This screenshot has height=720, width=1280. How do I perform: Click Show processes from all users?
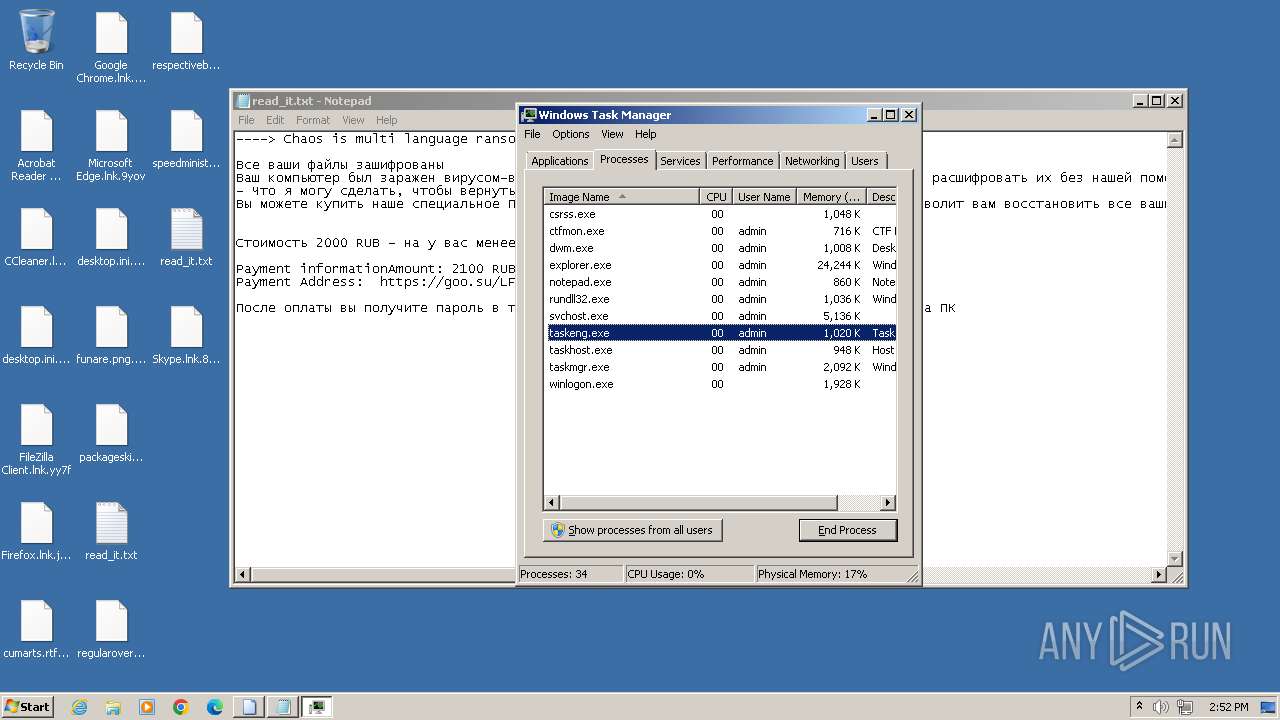click(633, 530)
